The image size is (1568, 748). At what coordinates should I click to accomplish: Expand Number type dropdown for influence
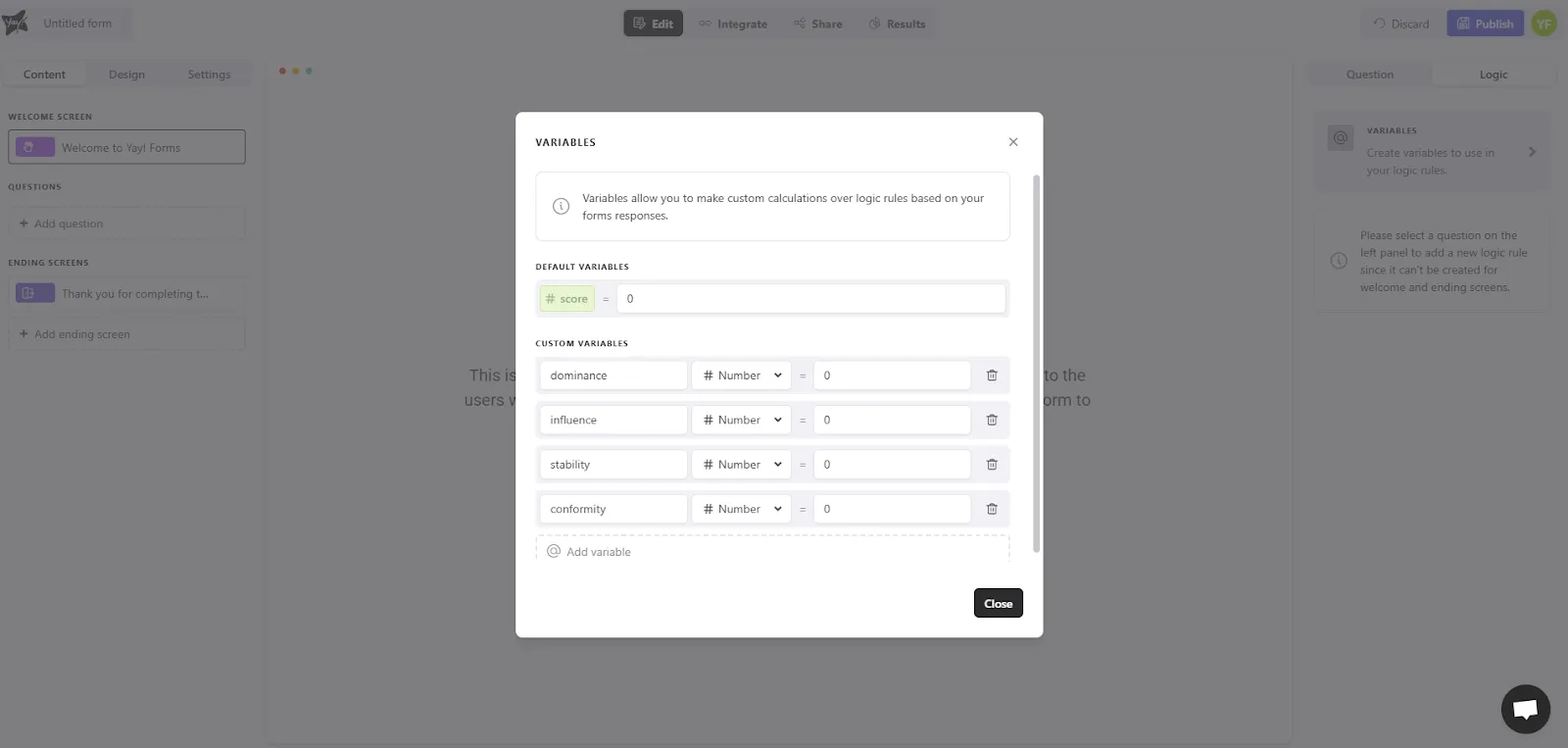(741, 420)
